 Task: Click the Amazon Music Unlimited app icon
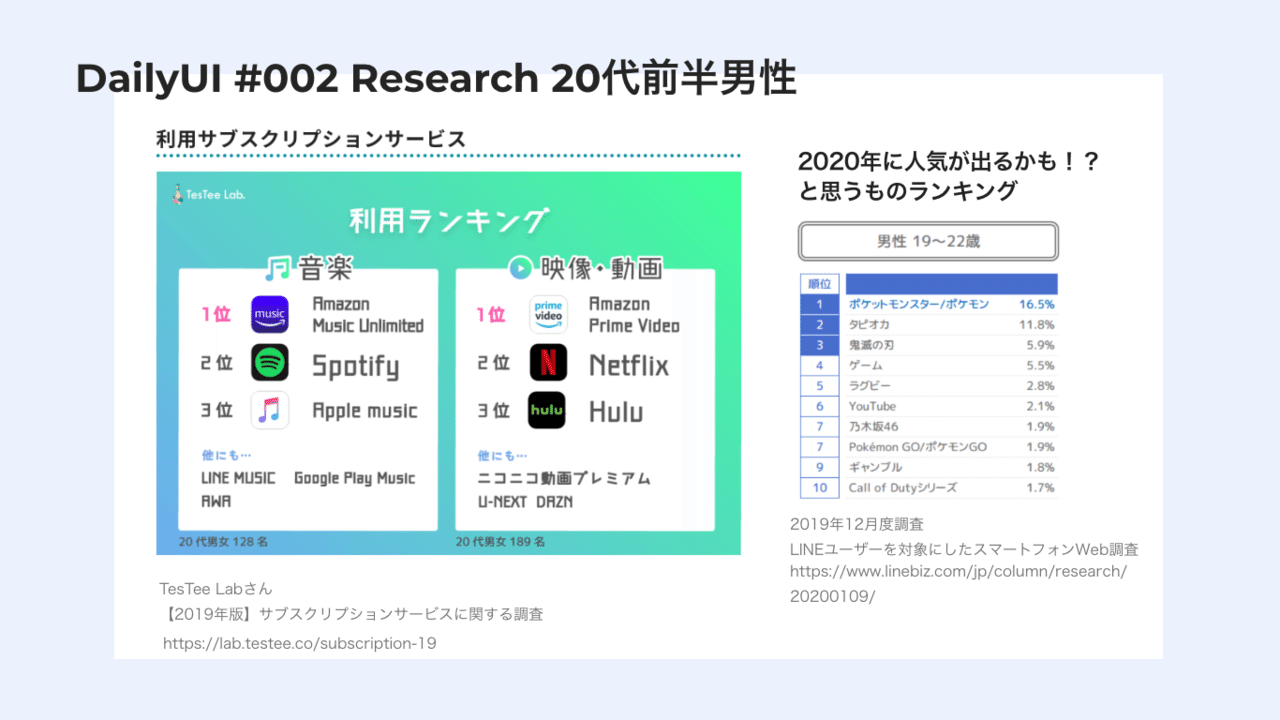point(270,314)
